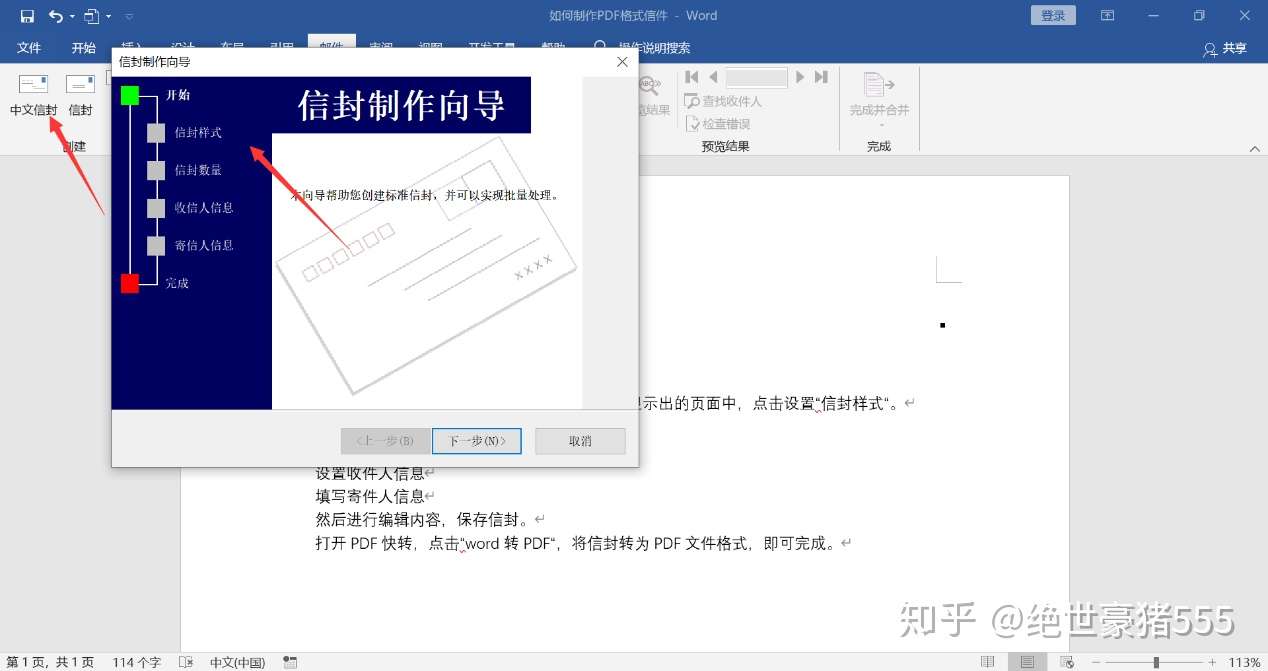Switch to Print Layout view icon
The image size is (1268, 671).
(x=1027, y=662)
